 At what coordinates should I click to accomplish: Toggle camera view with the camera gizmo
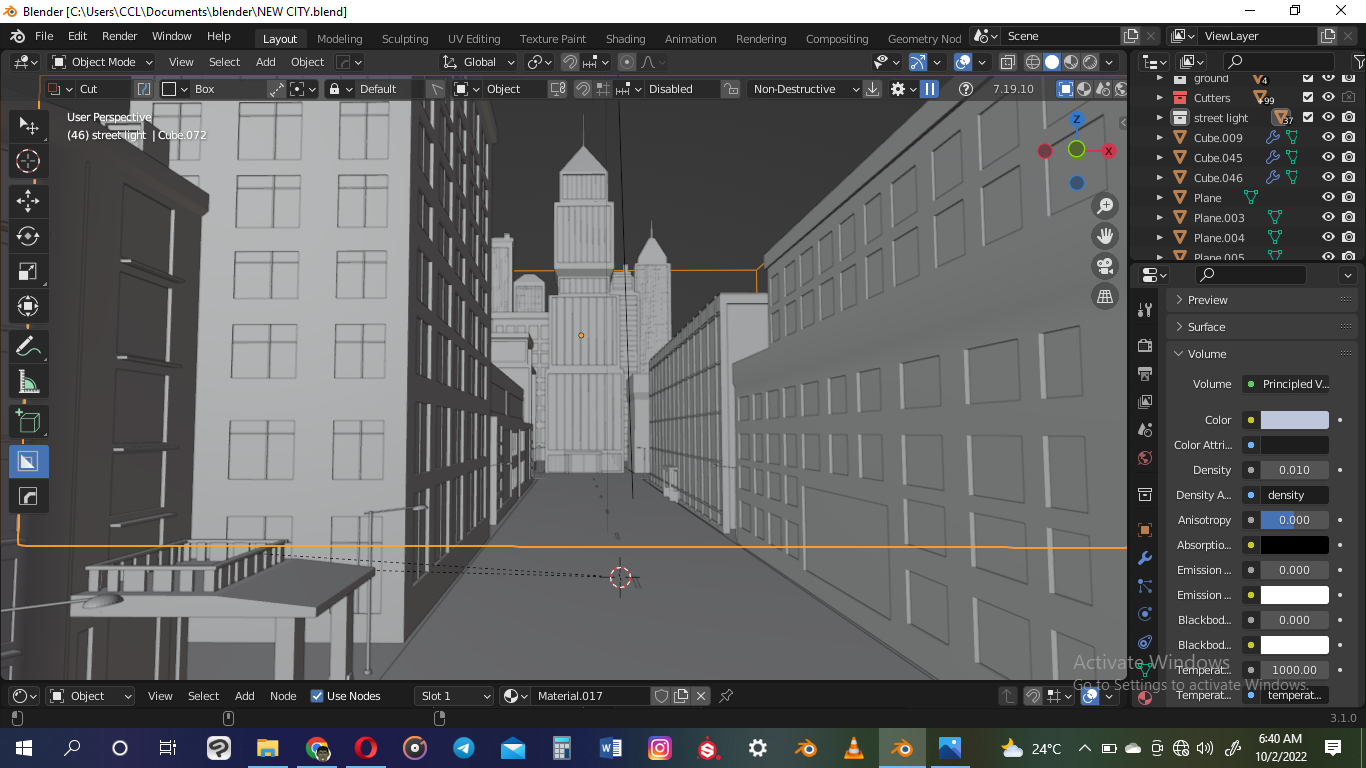(x=1105, y=266)
